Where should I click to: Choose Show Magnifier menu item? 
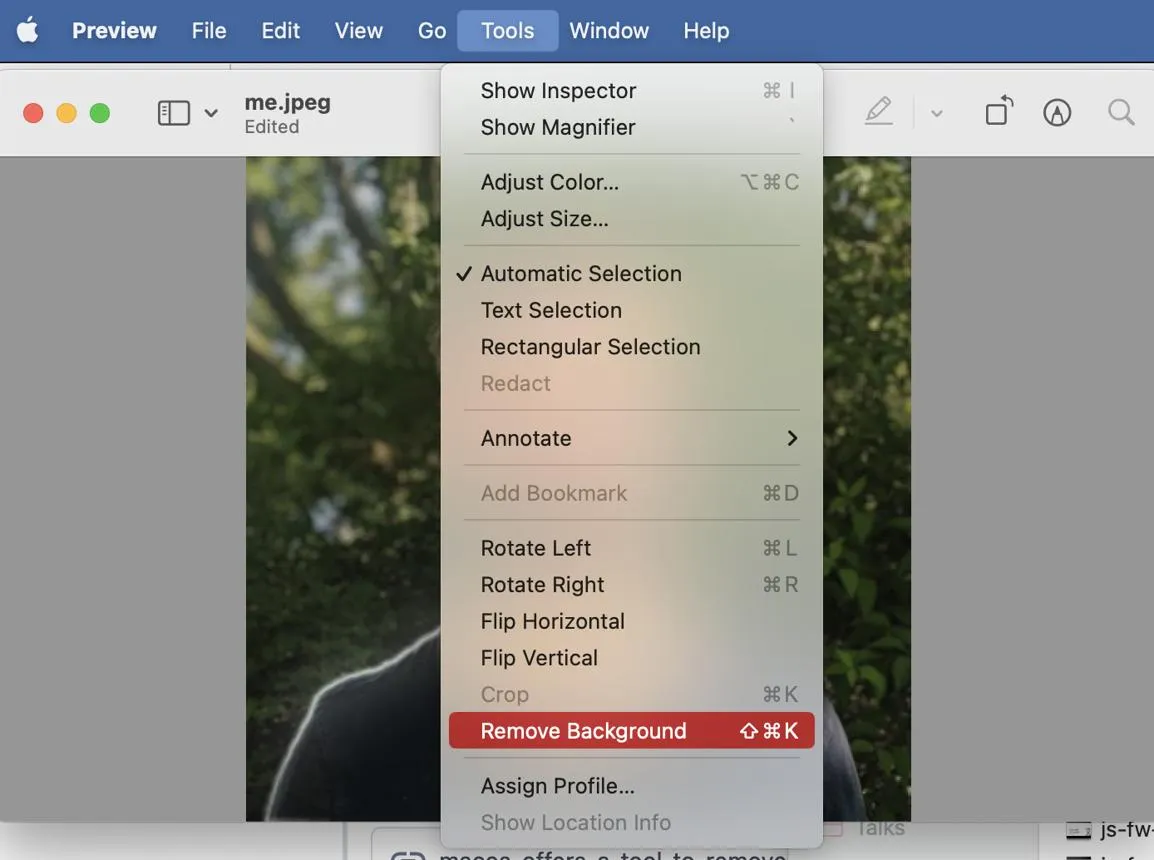pos(631,127)
